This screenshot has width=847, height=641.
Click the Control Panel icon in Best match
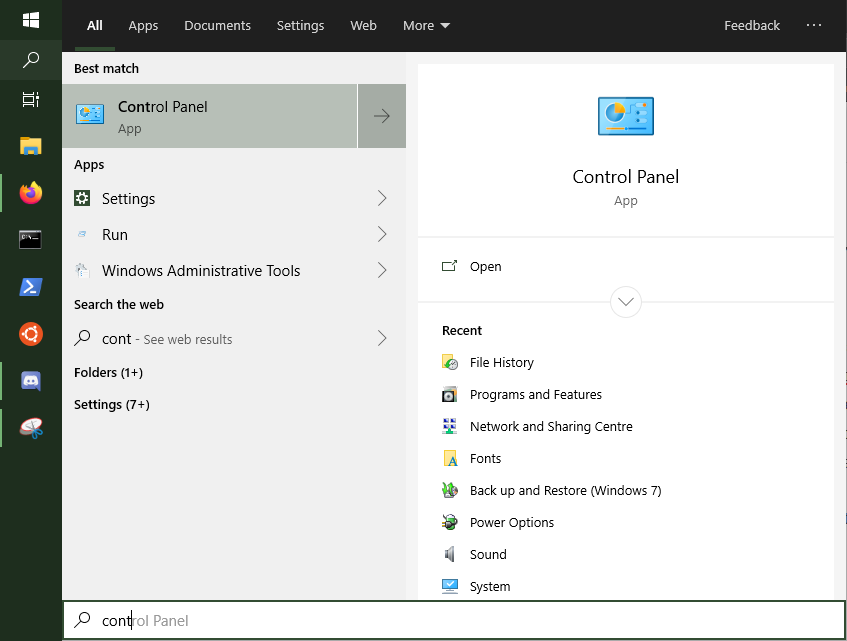coord(90,114)
